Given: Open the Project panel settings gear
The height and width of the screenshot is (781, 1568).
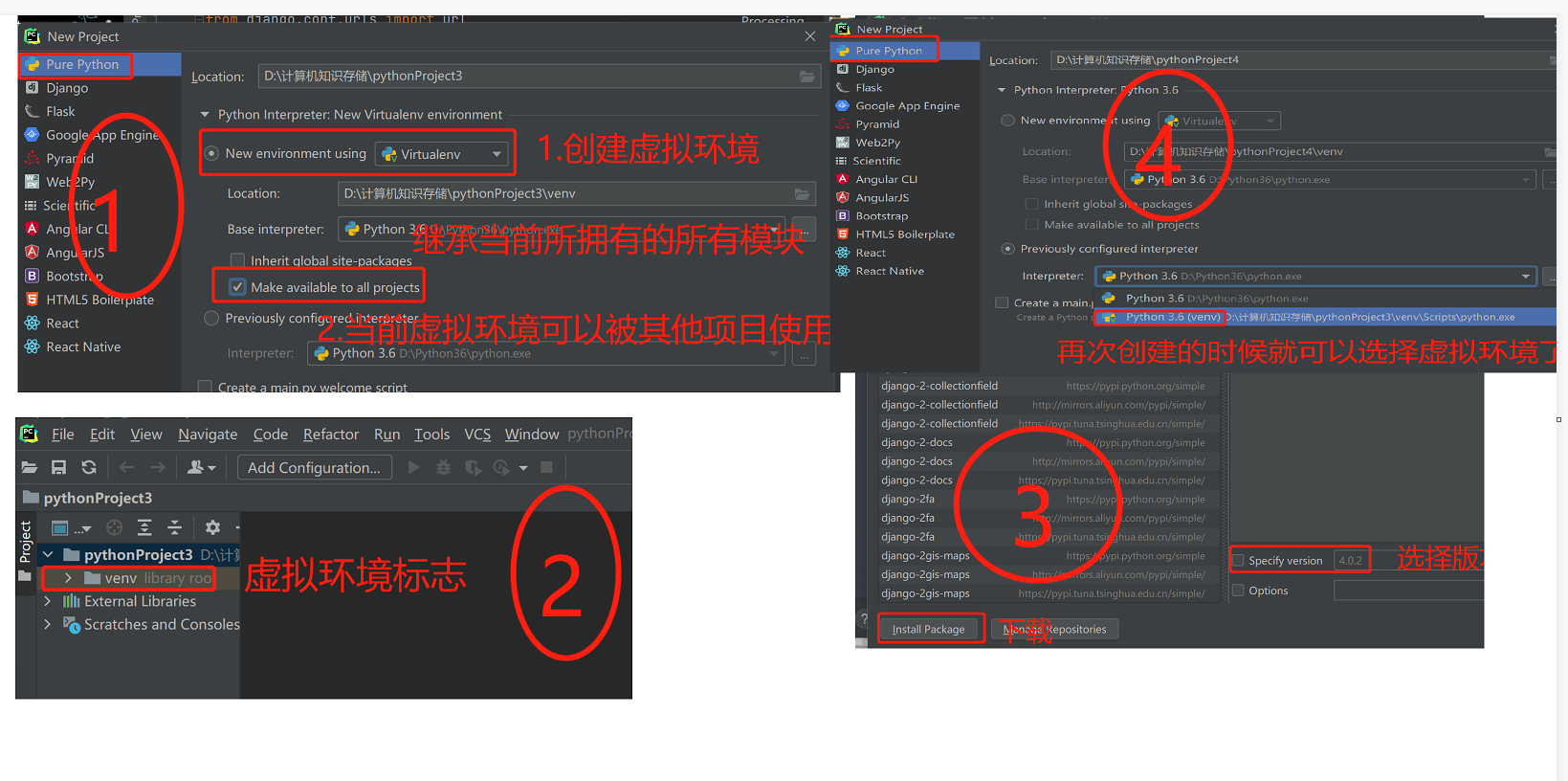Looking at the screenshot, I should 212,527.
